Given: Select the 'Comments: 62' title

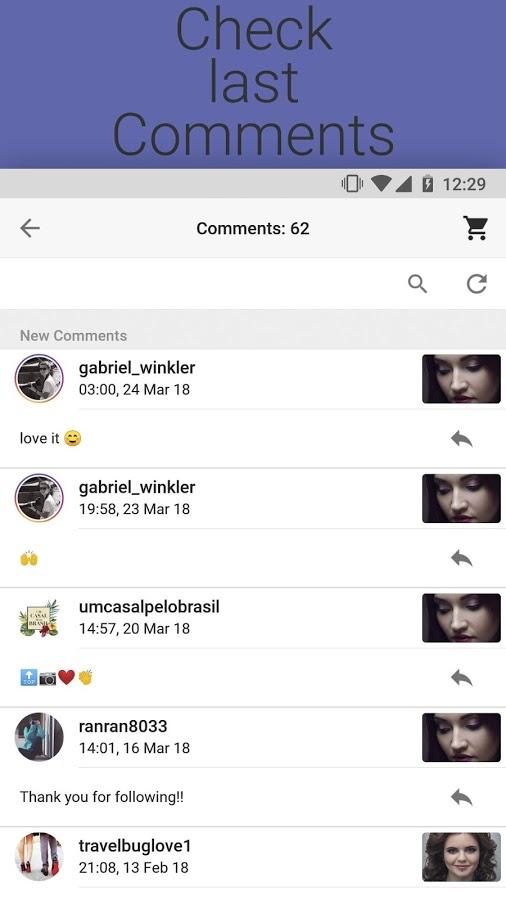Looking at the screenshot, I should 253,228.
